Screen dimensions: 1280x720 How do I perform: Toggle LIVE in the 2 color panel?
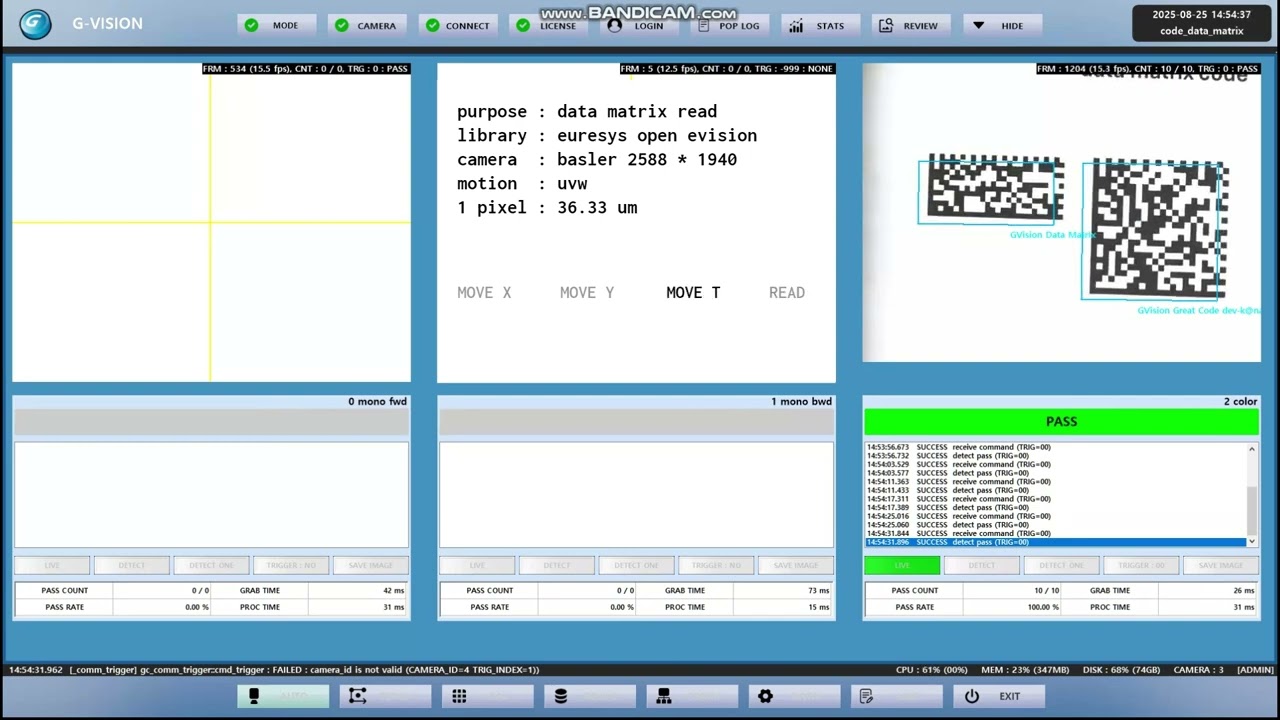(x=902, y=565)
